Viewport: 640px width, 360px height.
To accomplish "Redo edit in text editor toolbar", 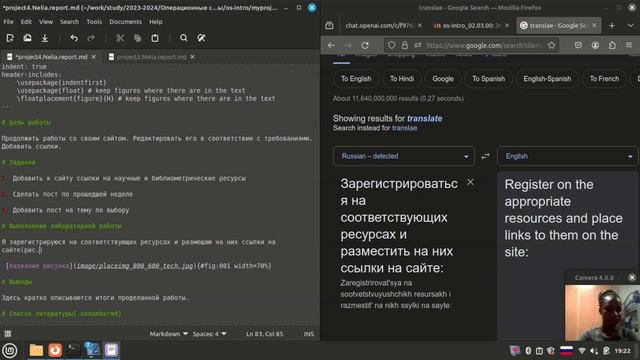I will pos(91,38).
